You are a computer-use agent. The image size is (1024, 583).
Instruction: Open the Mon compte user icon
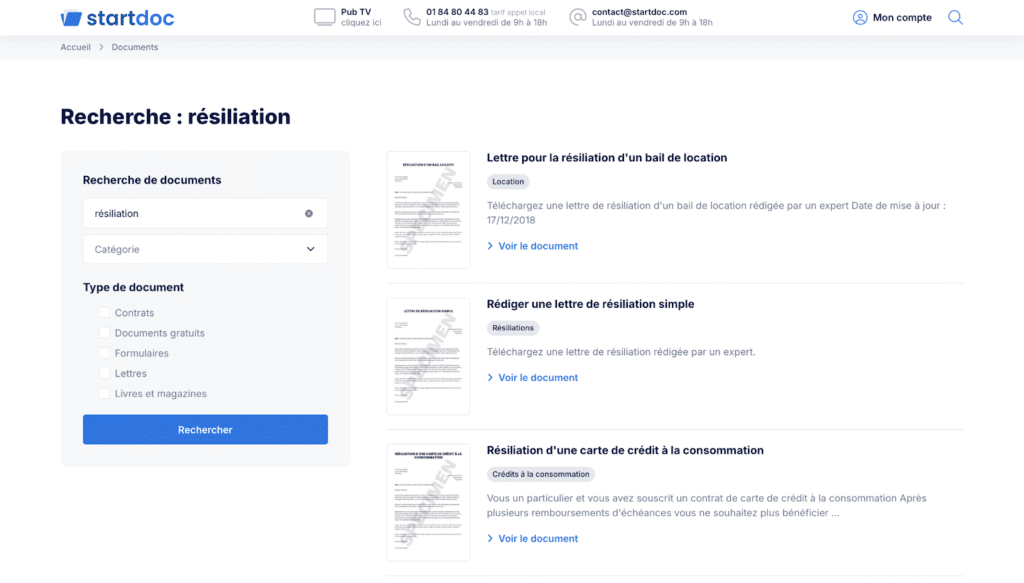click(860, 17)
